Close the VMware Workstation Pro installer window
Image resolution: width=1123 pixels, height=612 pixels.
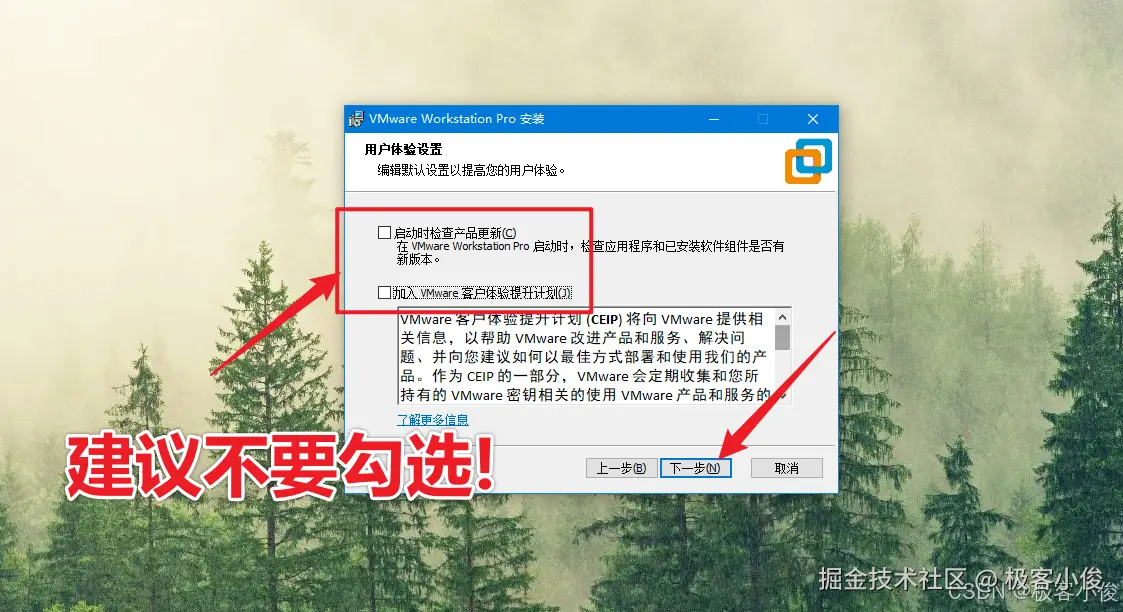coord(813,119)
